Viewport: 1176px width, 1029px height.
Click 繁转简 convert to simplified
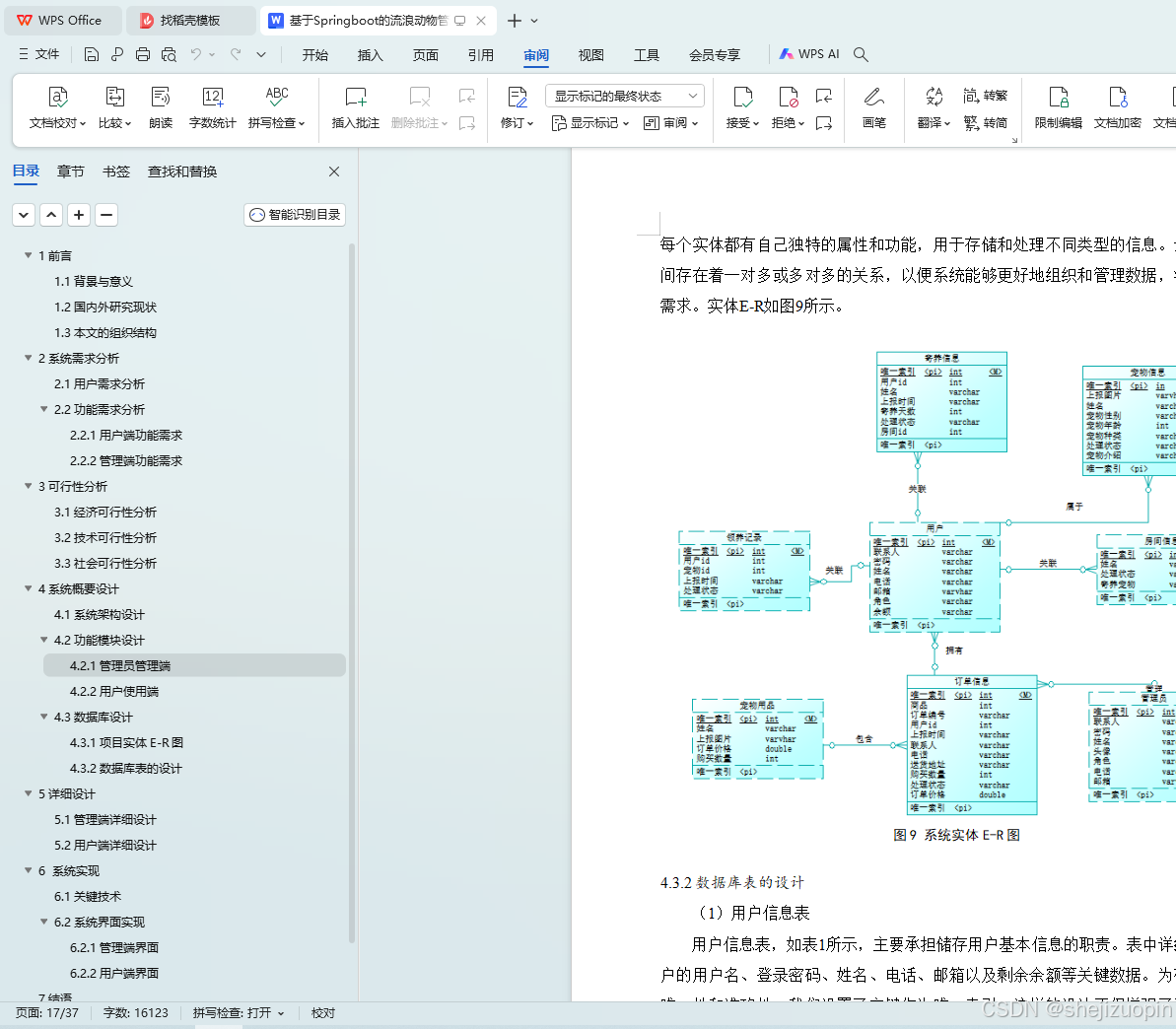point(985,123)
